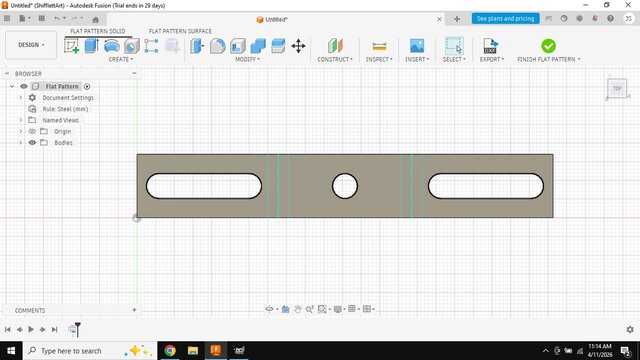Open the Viewports layout icon
Screen dimensions: 640x360
point(367,309)
